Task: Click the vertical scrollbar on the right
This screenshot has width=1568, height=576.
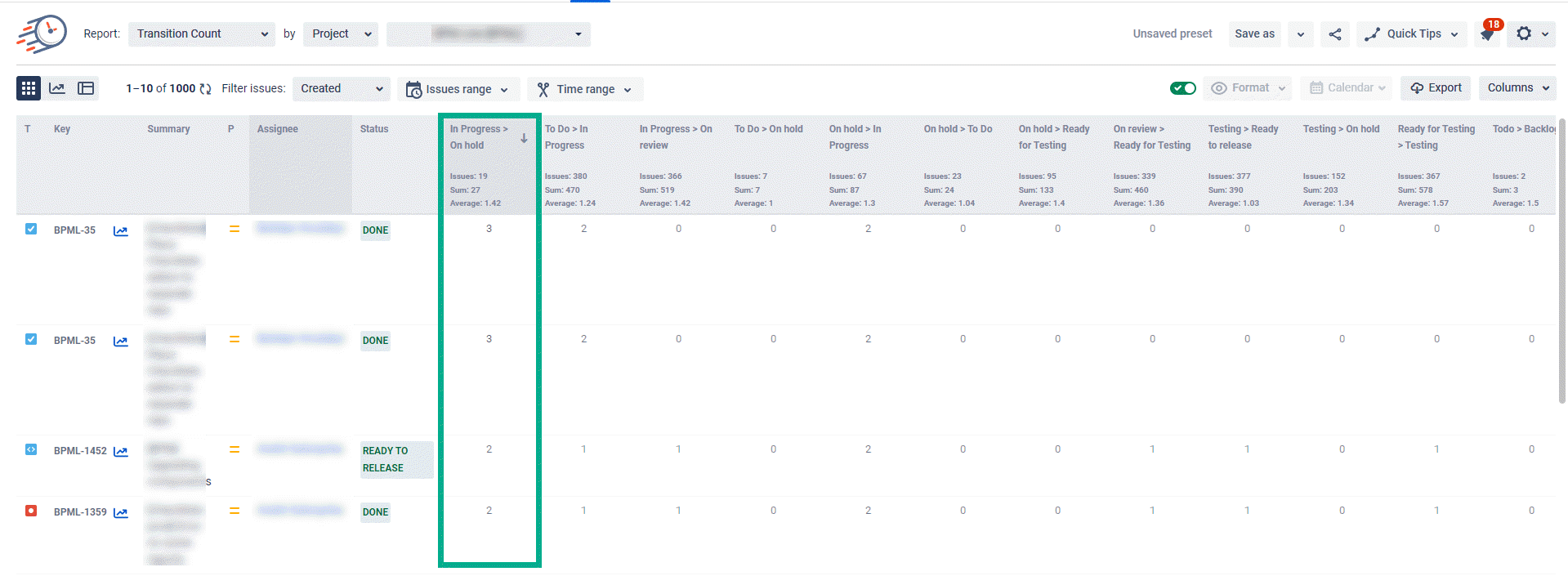Action: [1562, 261]
